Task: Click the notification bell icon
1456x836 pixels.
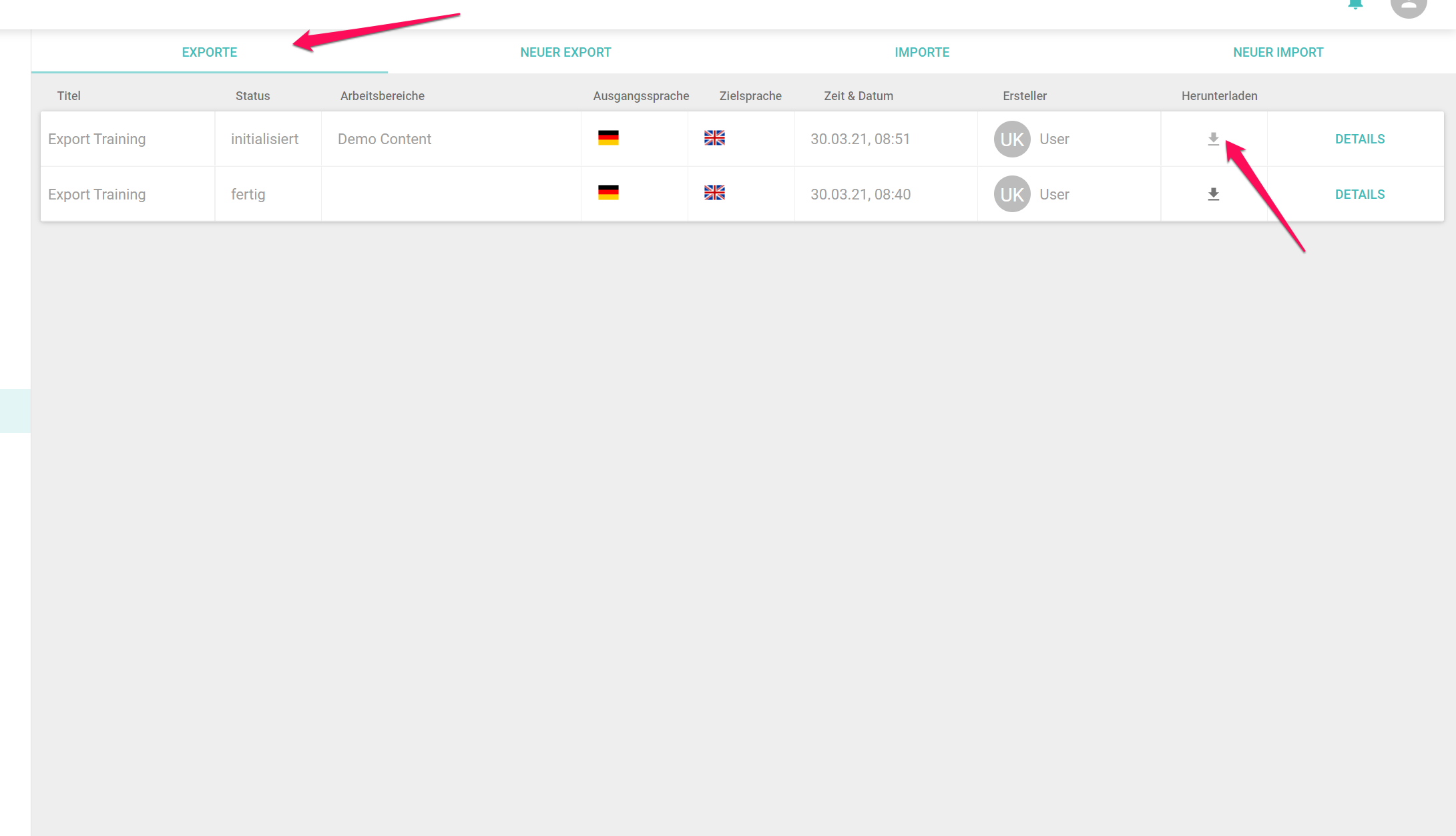Action: click(1355, 4)
